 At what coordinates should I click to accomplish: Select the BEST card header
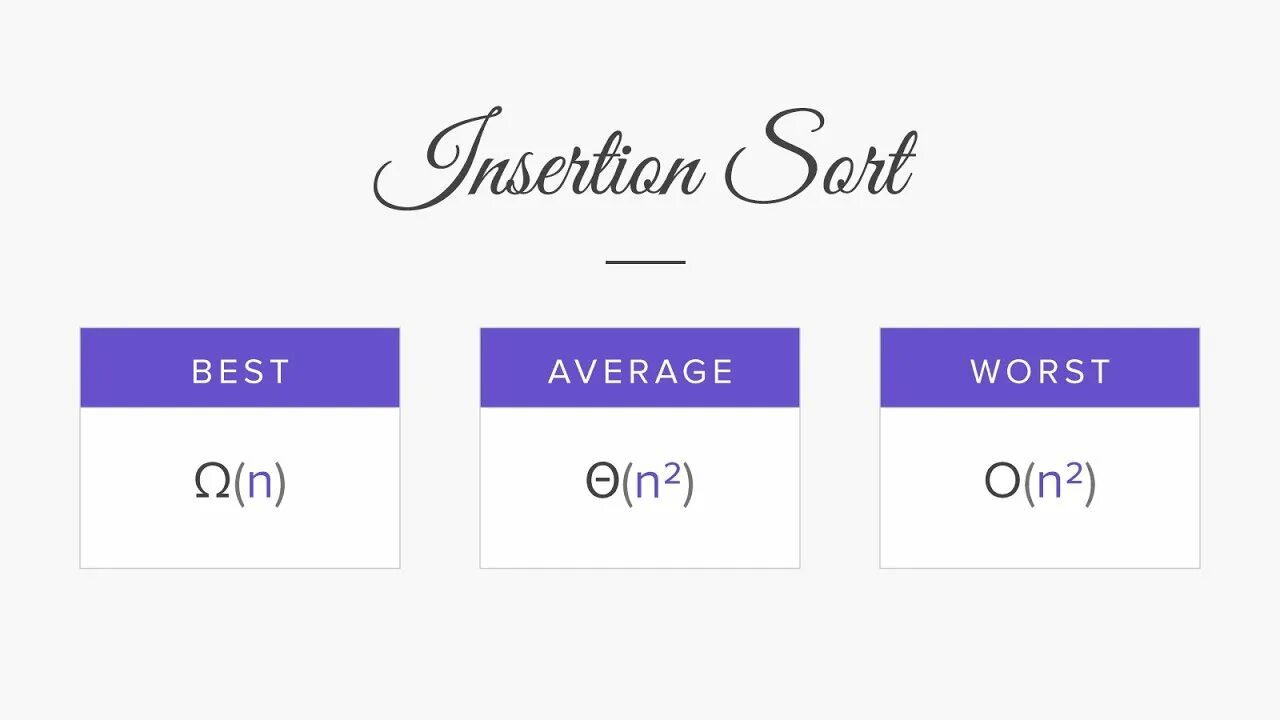click(x=240, y=368)
